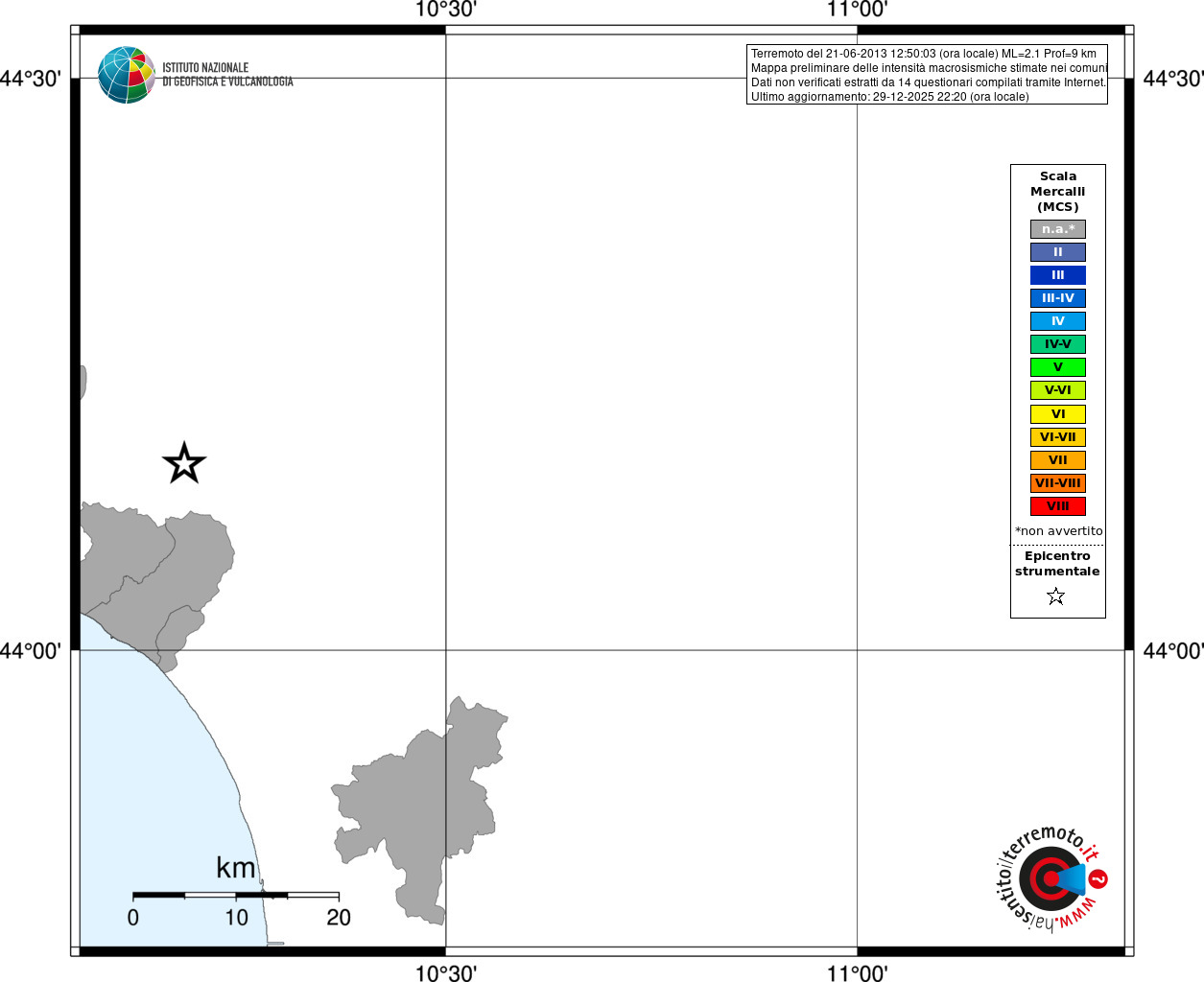Click the ISTITUTO NAZIONALE DI GEOFISICA text
1204x982 pixels.
coord(227,75)
